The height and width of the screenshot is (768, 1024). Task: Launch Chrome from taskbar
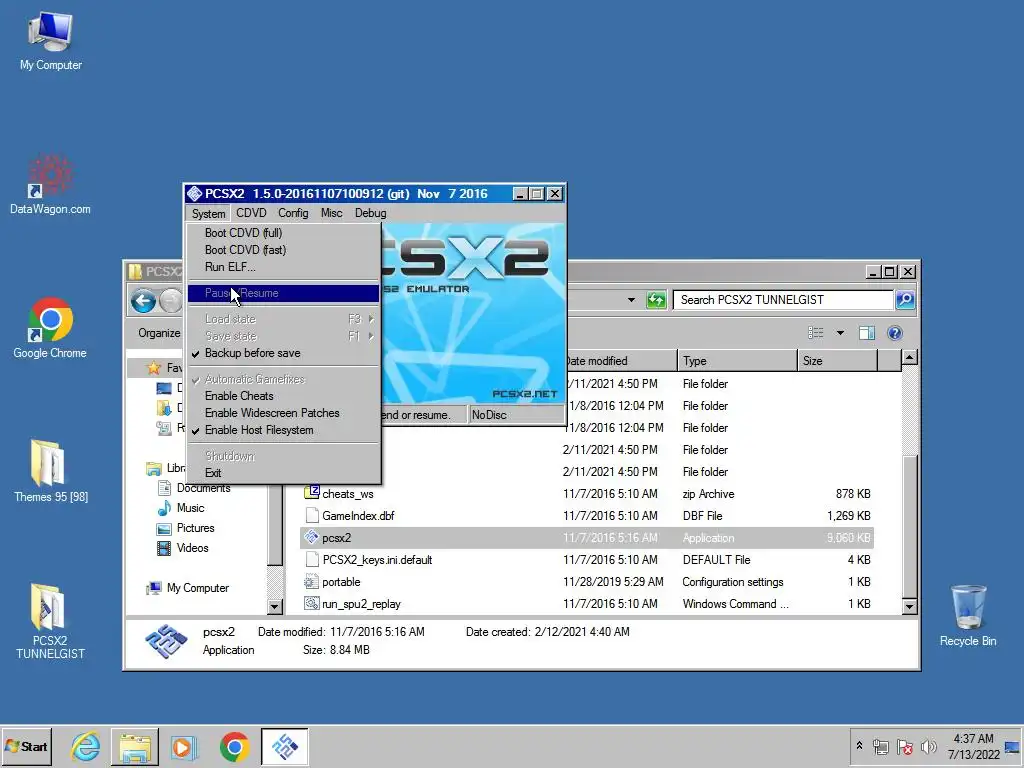[234, 746]
